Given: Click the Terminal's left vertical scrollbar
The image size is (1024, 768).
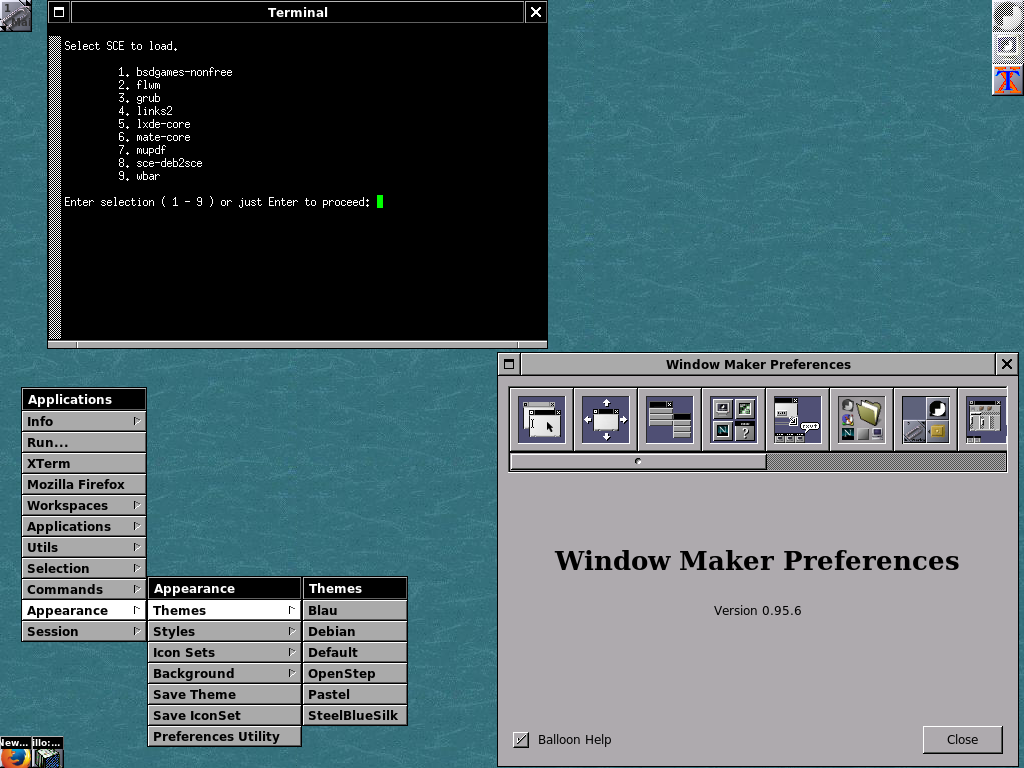Looking at the screenshot, I should point(56,190).
